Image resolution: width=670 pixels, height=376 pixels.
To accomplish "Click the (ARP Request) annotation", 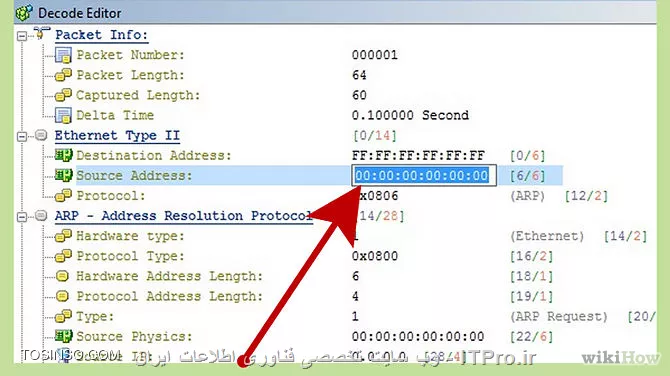I will pos(559,316).
